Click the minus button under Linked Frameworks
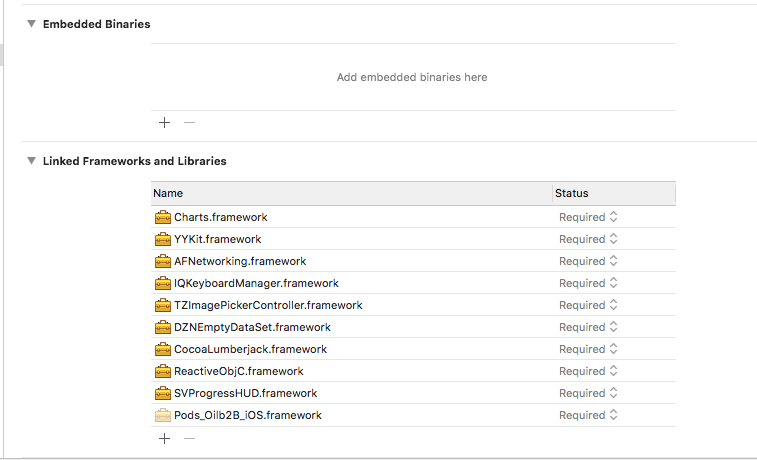Screen dimensions: 757x460 (189, 438)
